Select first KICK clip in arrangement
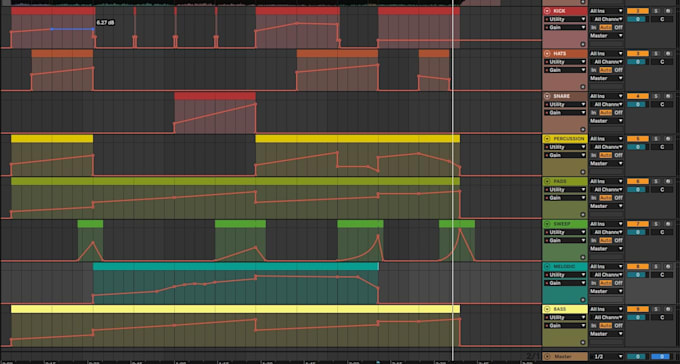 click(x=53, y=11)
